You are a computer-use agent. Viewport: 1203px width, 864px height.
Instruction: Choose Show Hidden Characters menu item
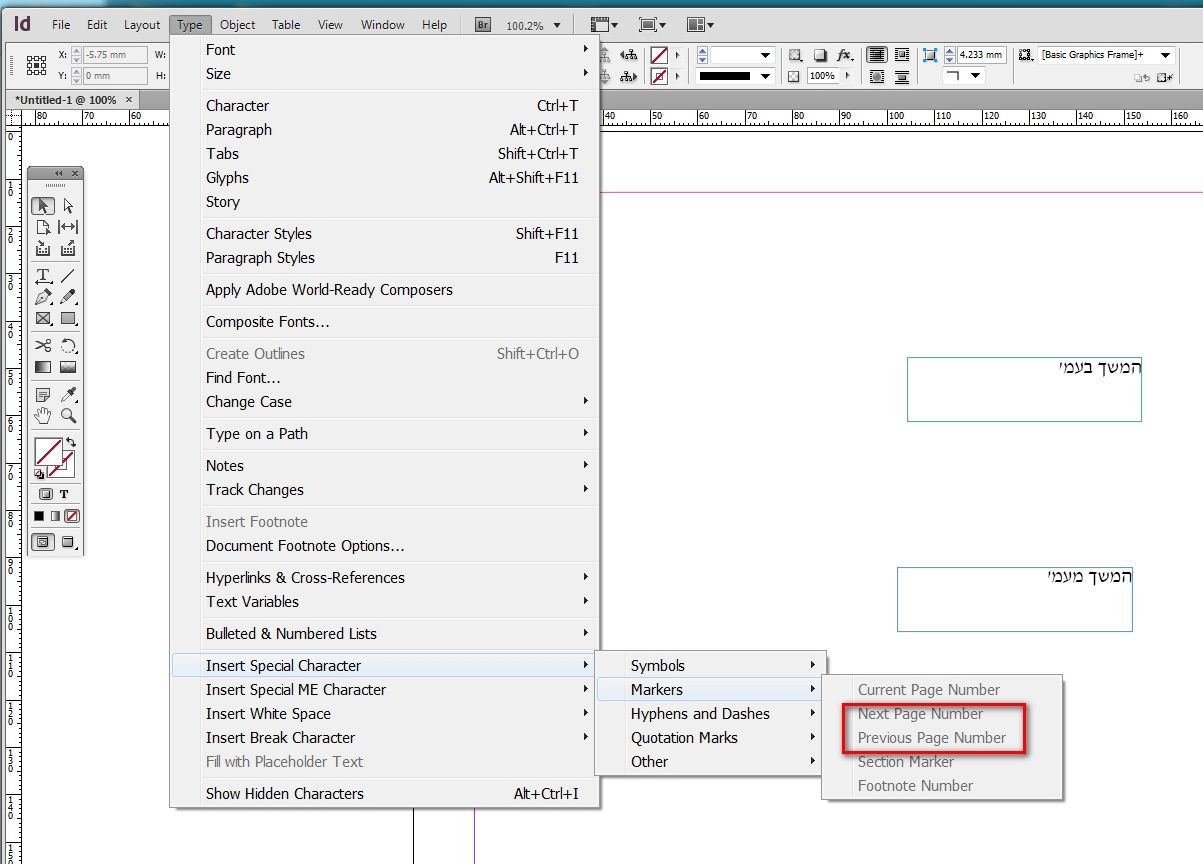click(x=385, y=793)
